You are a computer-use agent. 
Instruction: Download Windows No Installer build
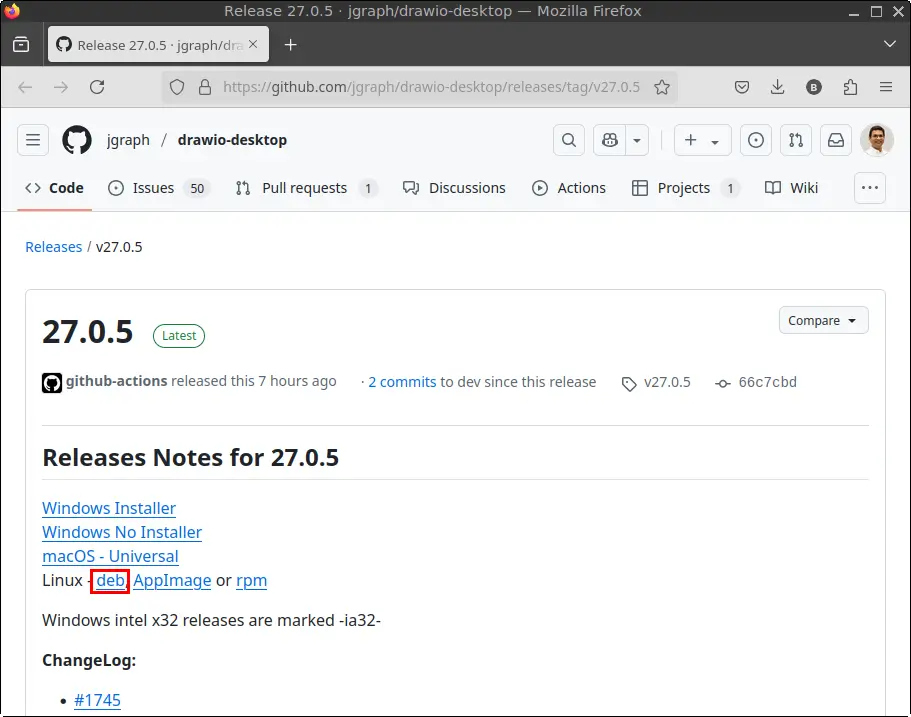click(122, 532)
